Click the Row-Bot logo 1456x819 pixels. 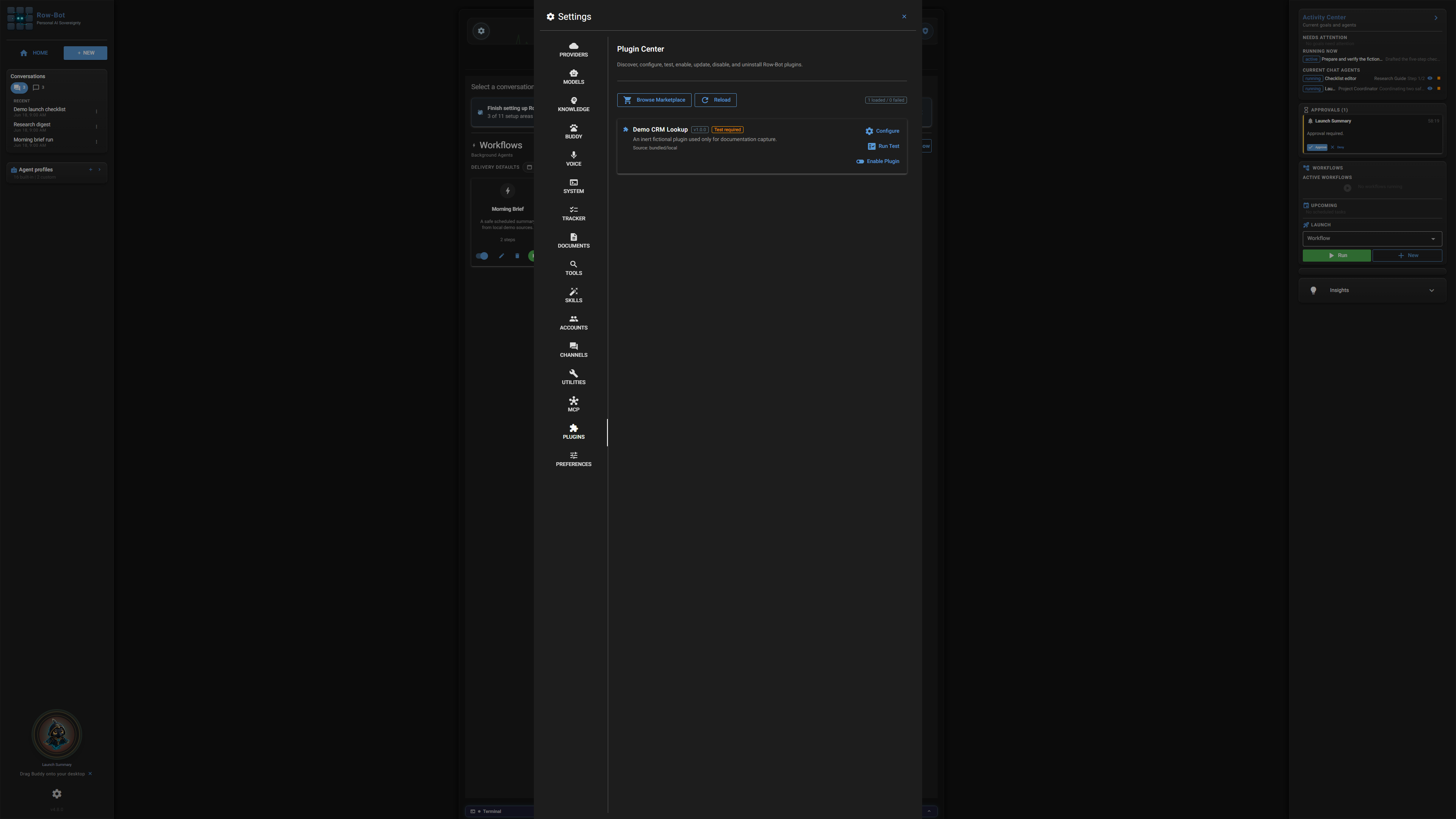[20, 18]
